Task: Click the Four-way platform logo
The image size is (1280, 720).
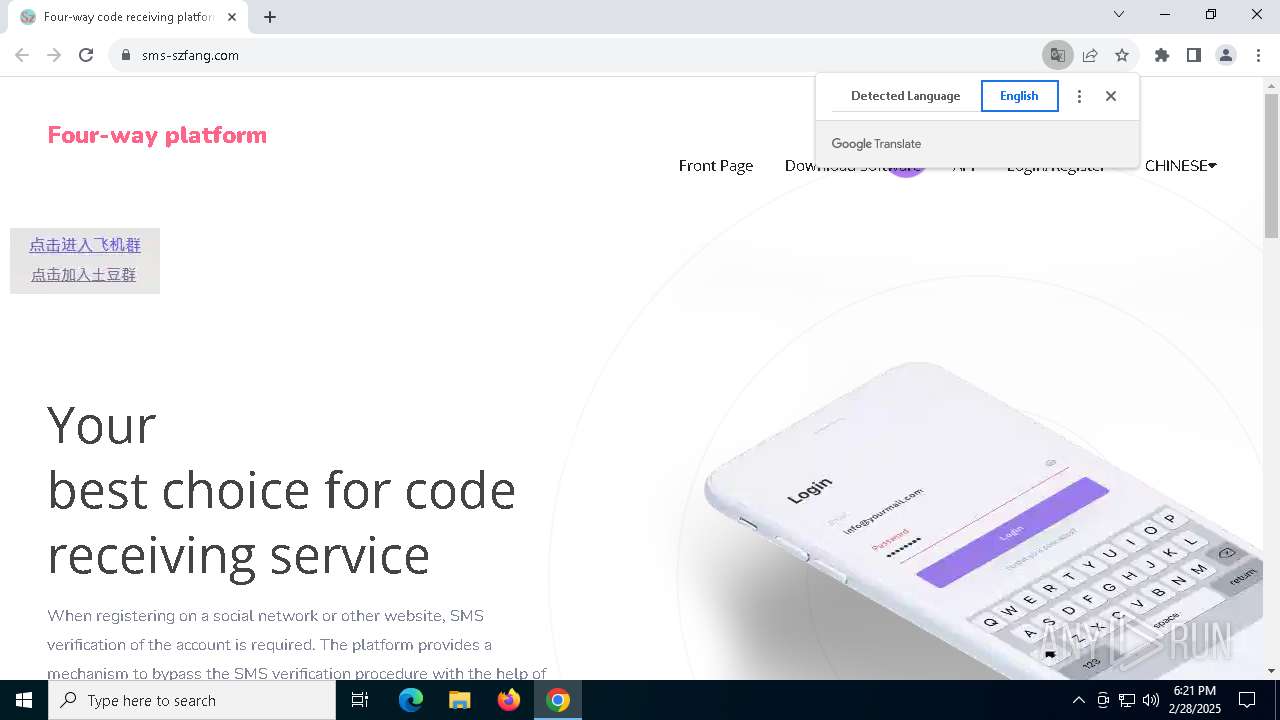Action: pos(157,135)
